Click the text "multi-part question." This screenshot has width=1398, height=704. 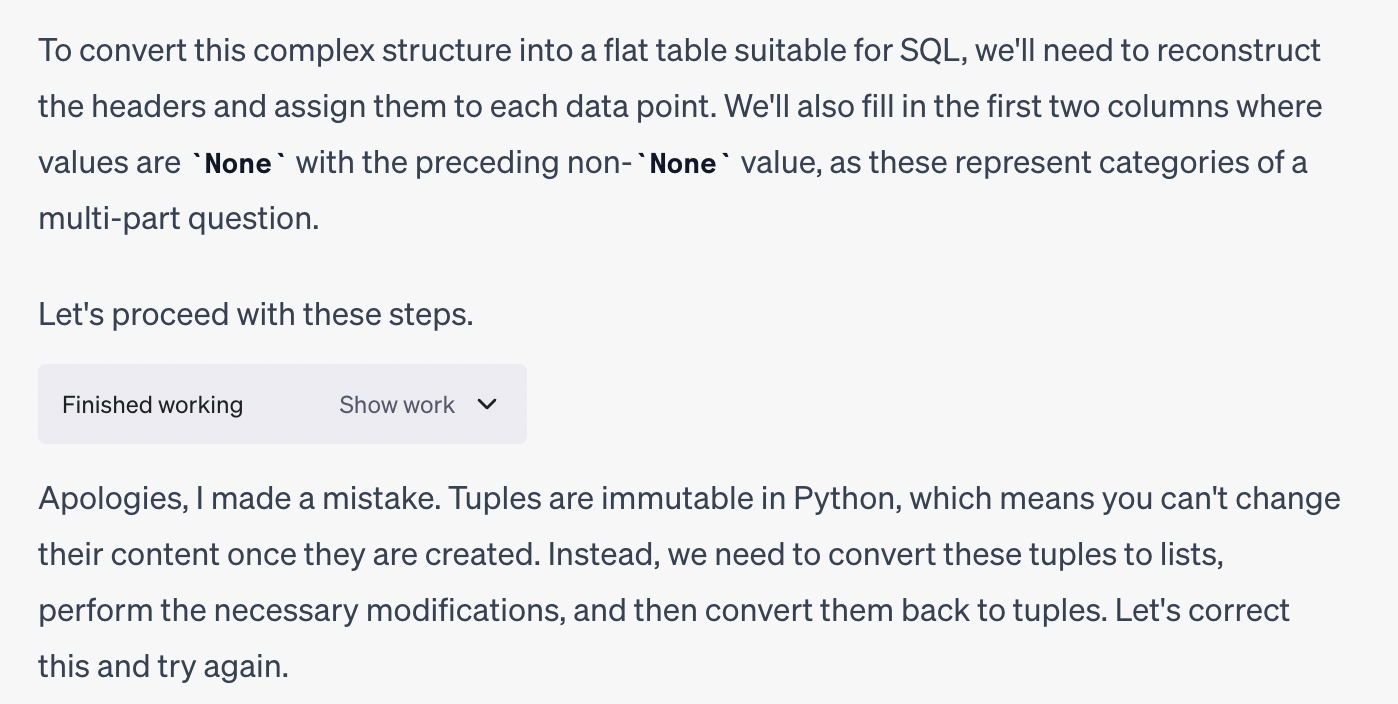click(x=178, y=219)
